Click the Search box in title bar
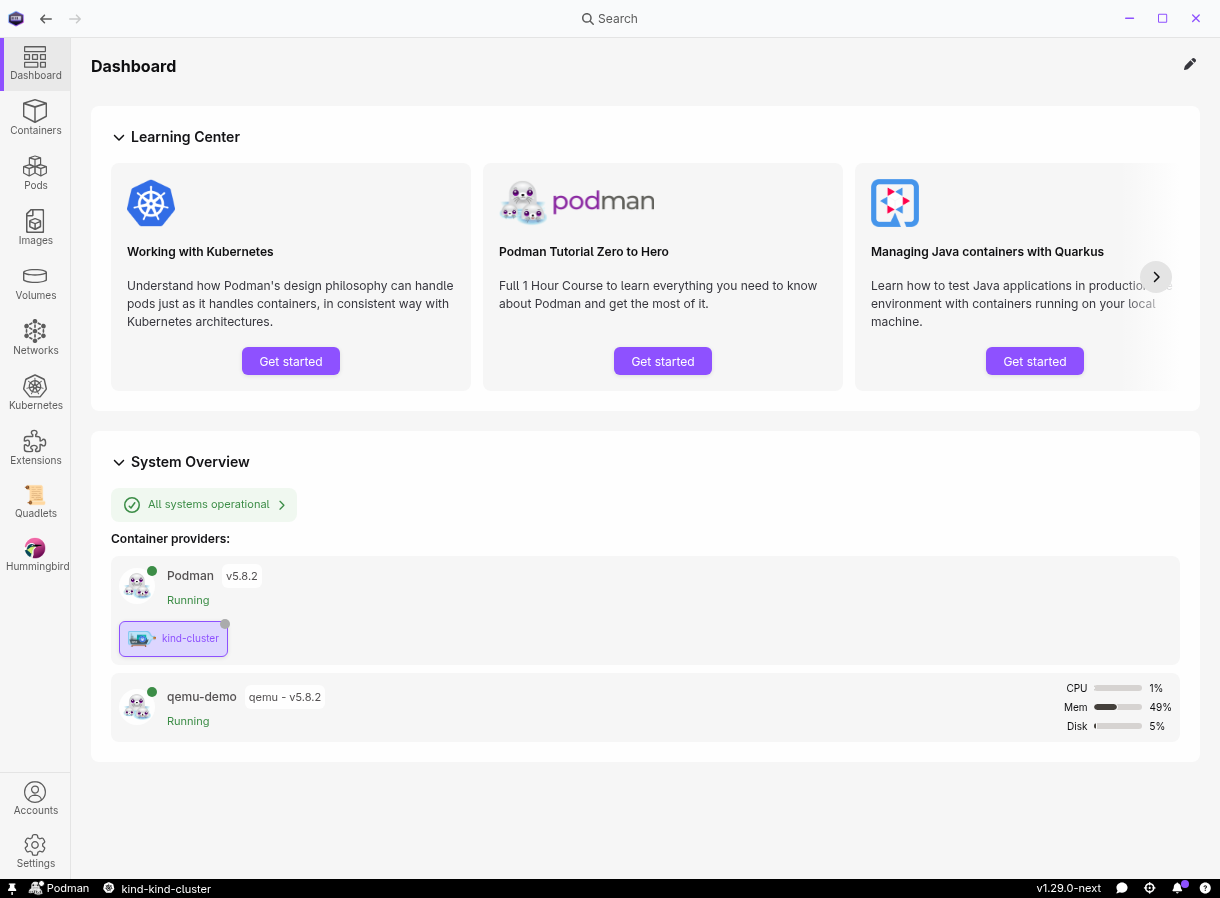The width and height of the screenshot is (1220, 898). click(x=610, y=18)
